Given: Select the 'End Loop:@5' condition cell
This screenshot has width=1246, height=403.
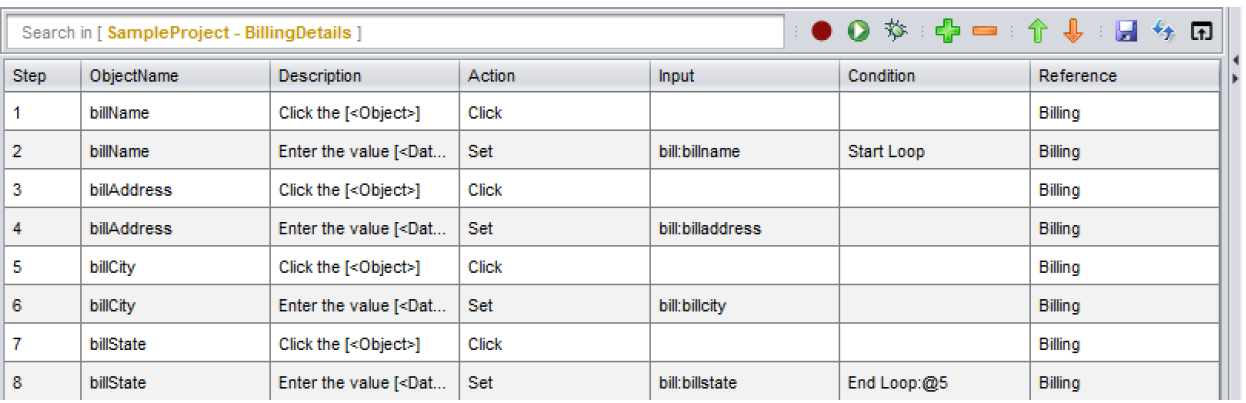Looking at the screenshot, I should click(934, 383).
